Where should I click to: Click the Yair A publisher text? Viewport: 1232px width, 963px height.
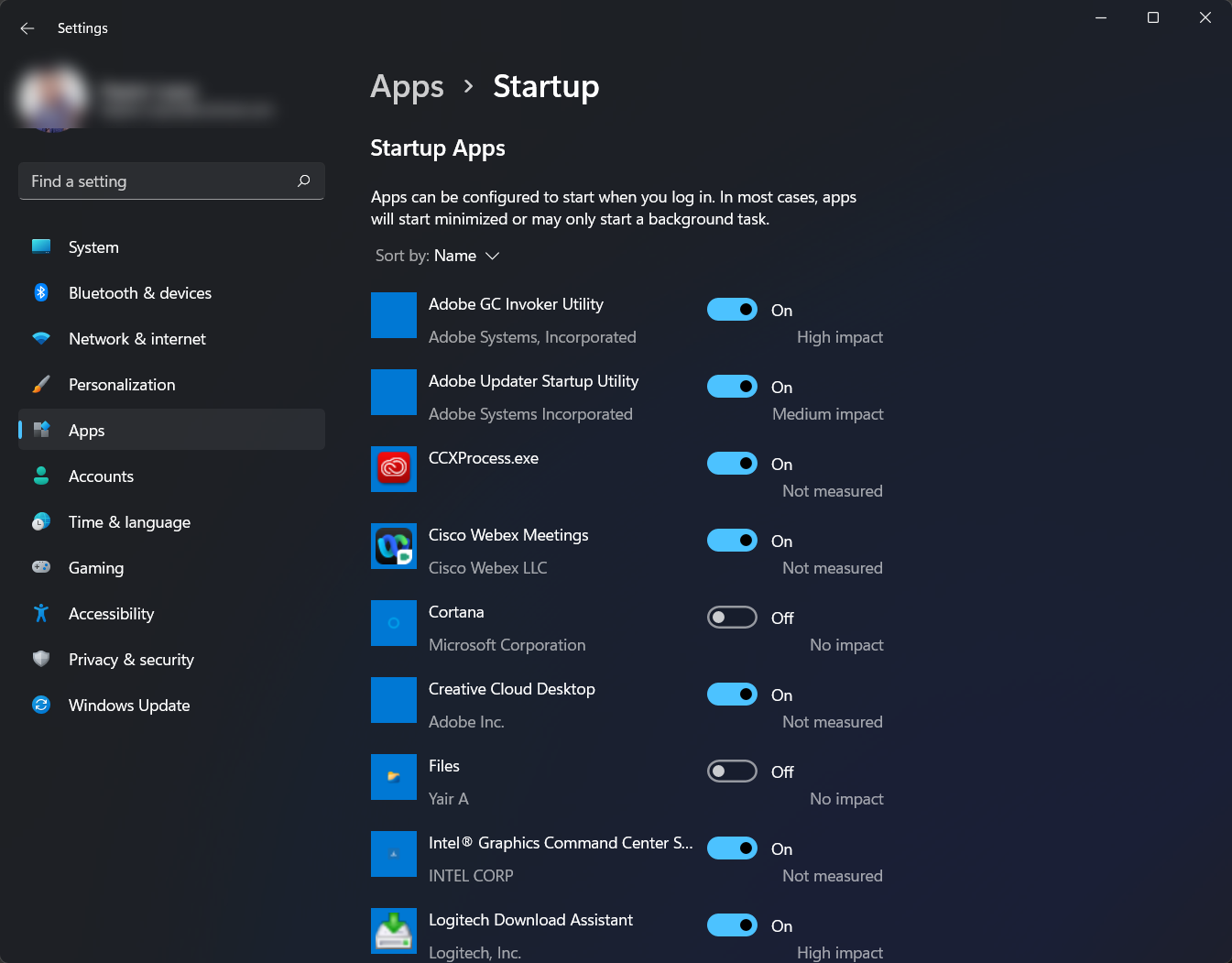coord(449,799)
